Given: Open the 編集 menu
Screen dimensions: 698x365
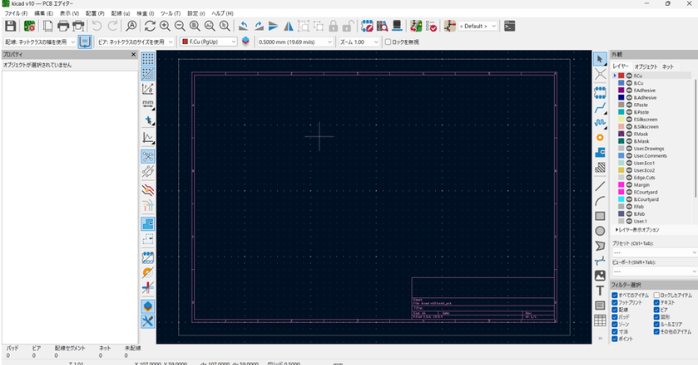Looking at the screenshot, I should (44, 13).
